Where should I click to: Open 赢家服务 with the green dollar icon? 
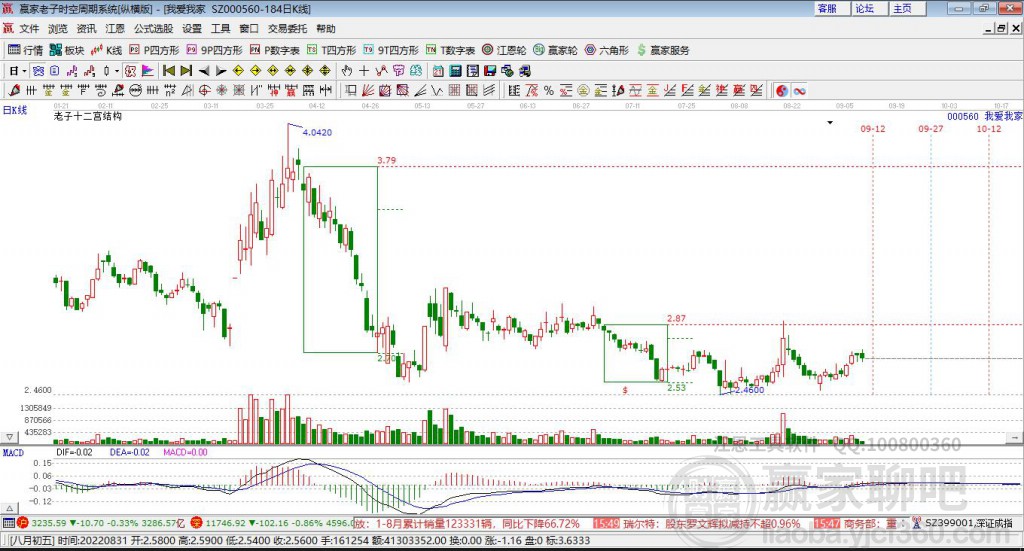click(x=663, y=50)
